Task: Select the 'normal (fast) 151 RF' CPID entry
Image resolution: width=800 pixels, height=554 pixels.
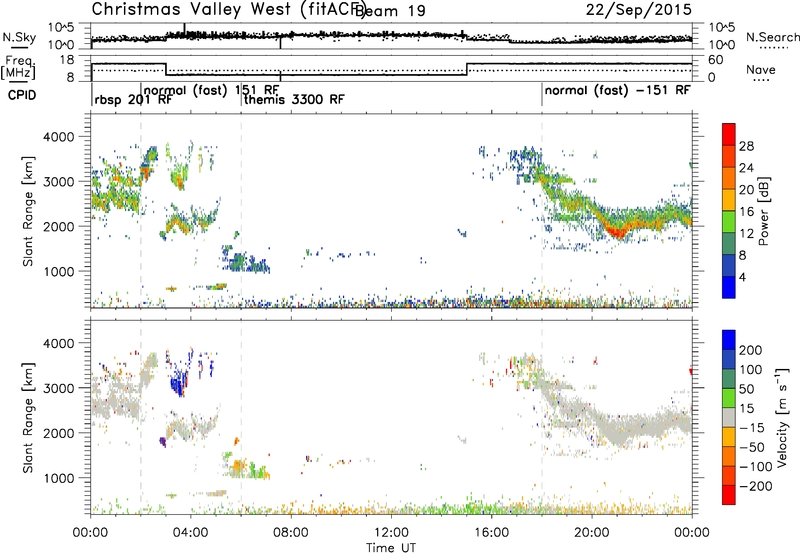Action: pyautogui.click(x=211, y=90)
